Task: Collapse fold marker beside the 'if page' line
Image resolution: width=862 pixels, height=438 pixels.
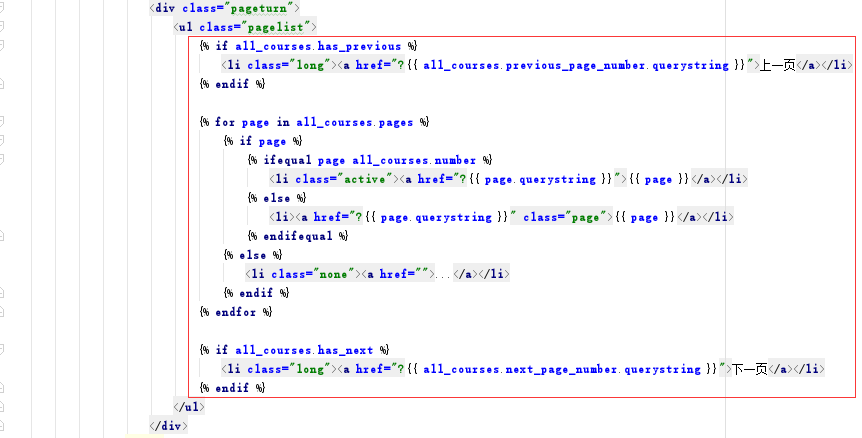Action: point(2,140)
